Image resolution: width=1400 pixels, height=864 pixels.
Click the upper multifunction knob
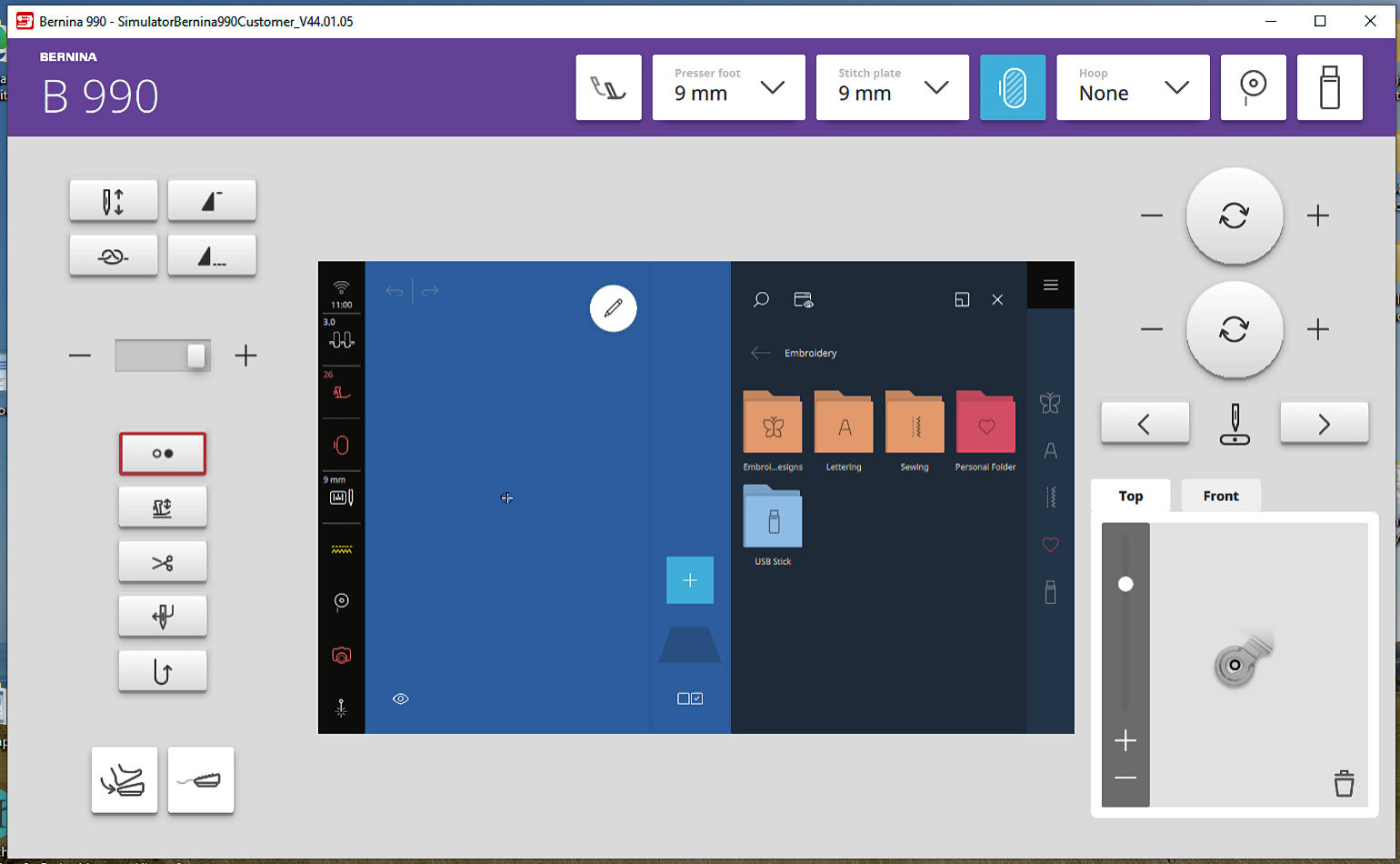click(x=1235, y=216)
